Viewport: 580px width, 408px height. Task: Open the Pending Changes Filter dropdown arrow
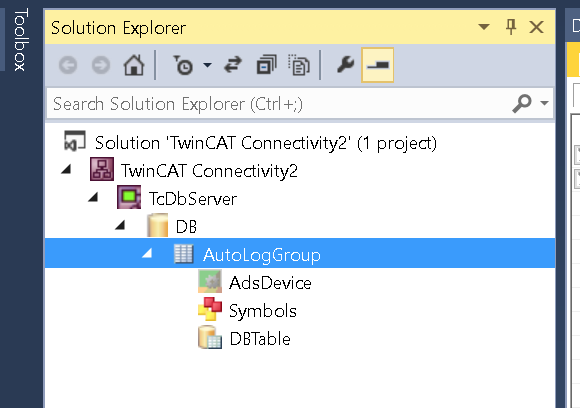coord(208,65)
